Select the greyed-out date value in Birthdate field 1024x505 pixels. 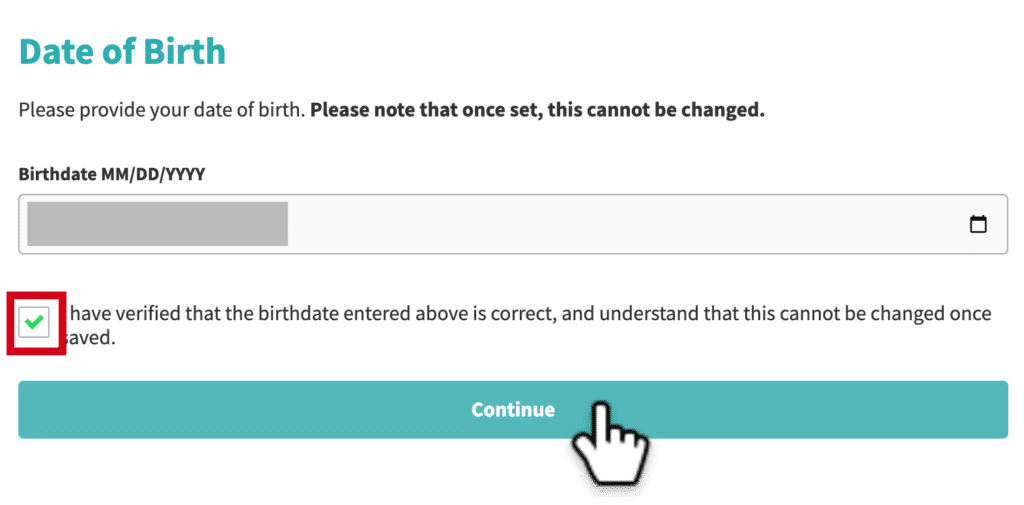[157, 224]
